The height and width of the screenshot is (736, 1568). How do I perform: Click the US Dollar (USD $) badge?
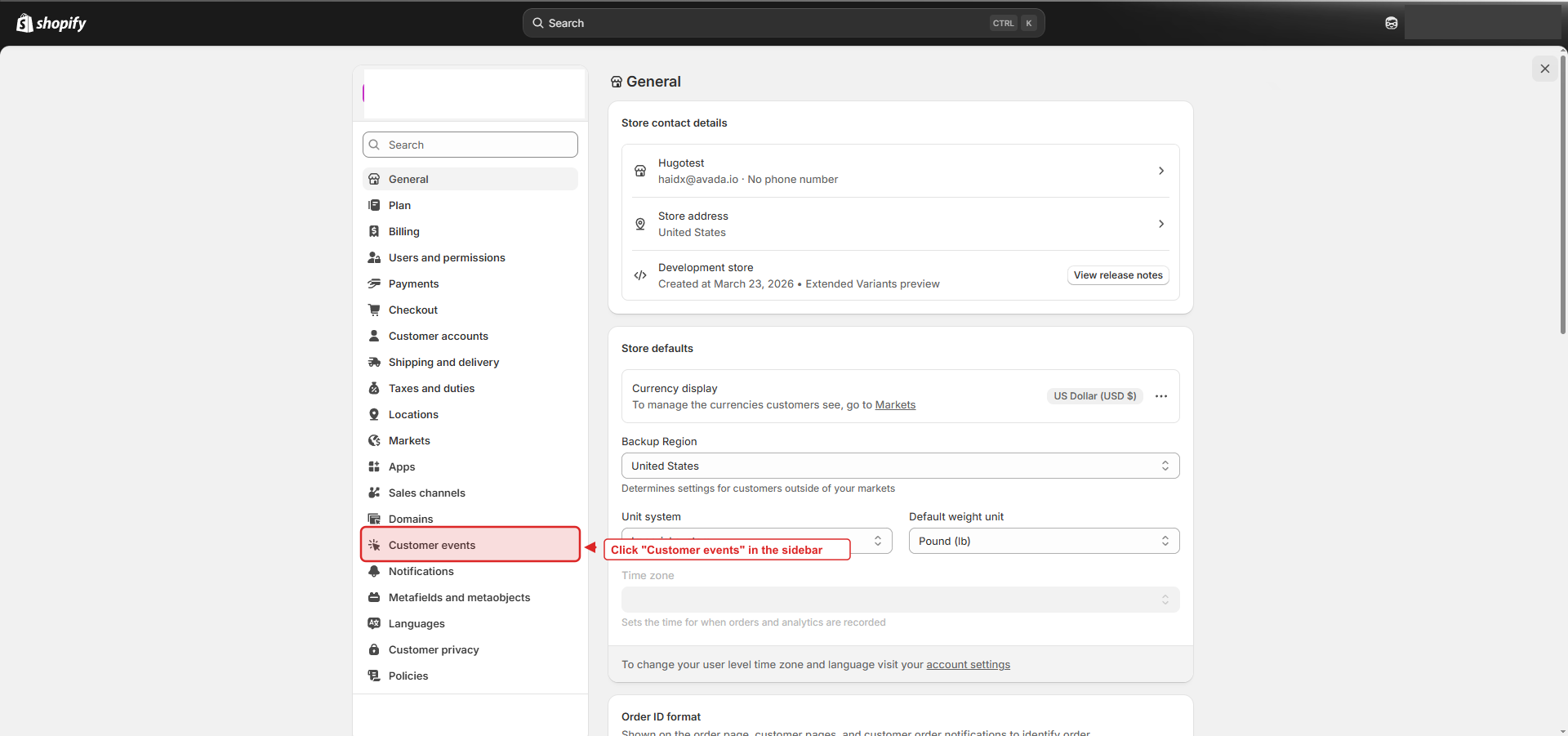pos(1094,396)
